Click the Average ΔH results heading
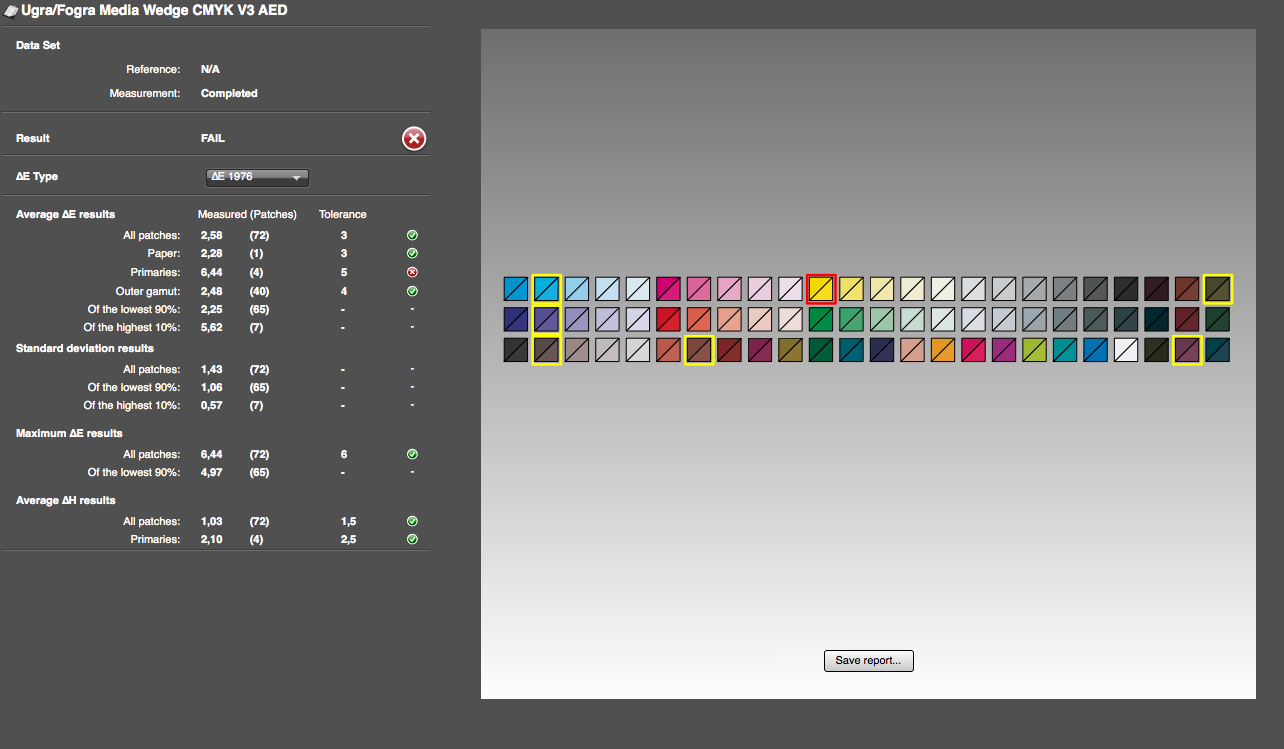Viewport: 1284px width, 749px height. pos(65,500)
